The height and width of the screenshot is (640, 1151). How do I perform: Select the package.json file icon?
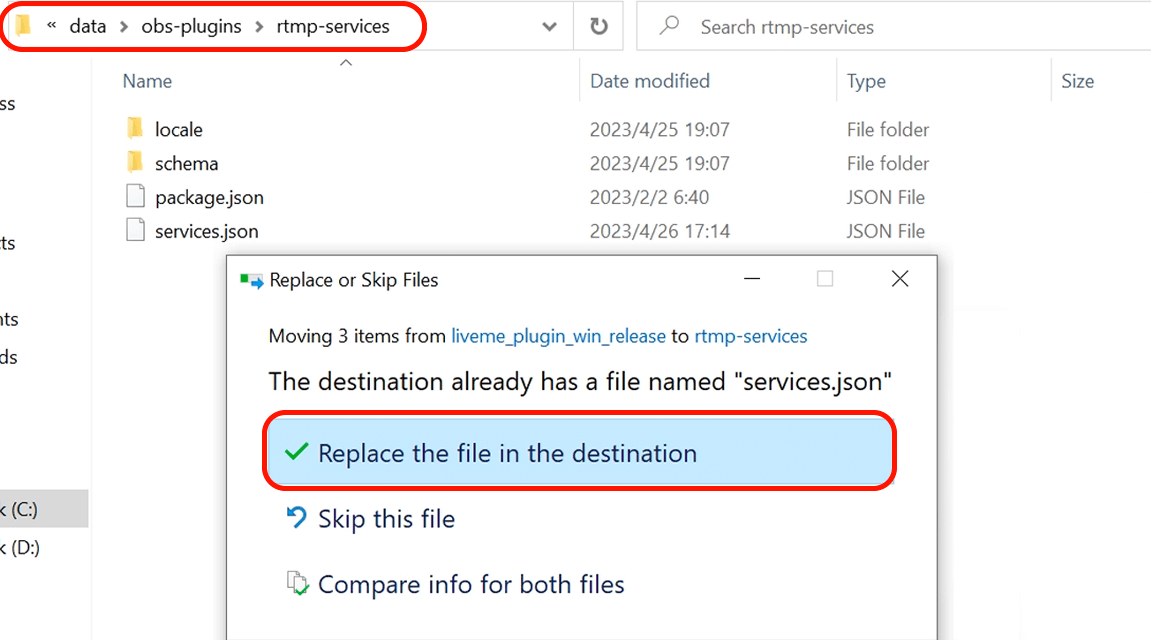pyautogui.click(x=136, y=197)
